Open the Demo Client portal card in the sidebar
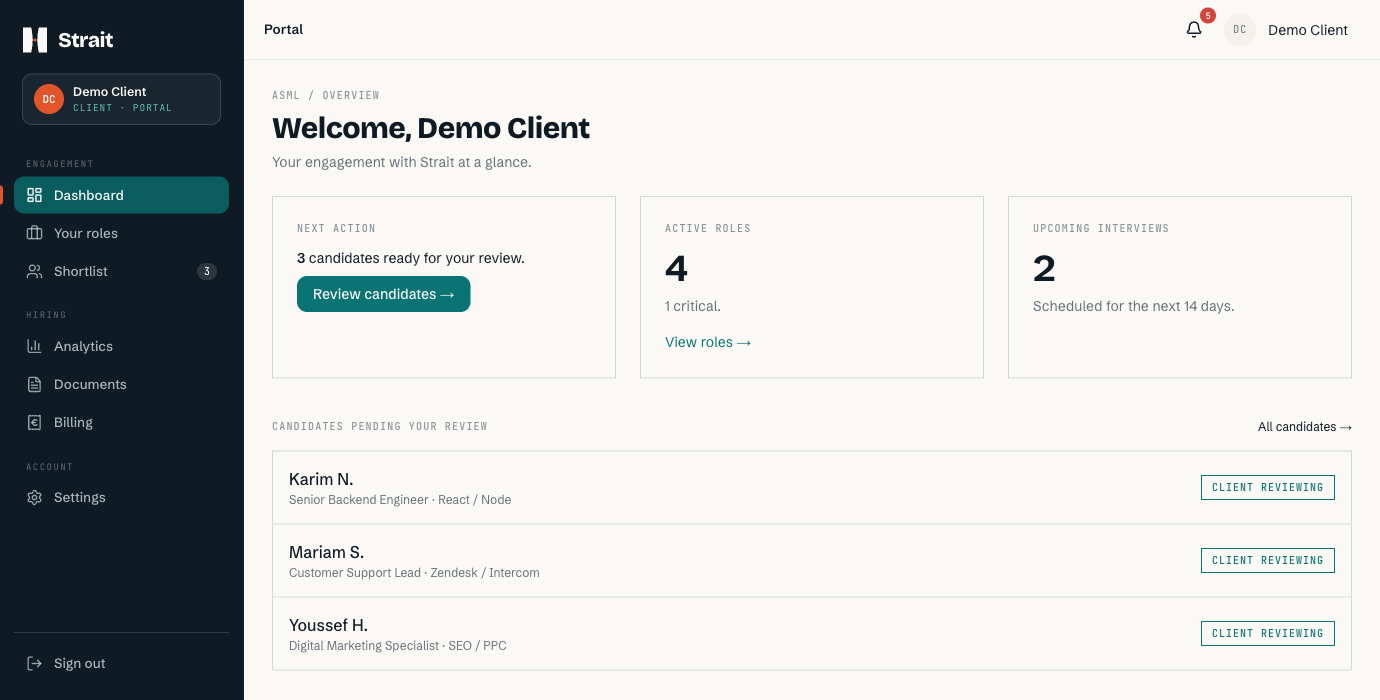 121,99
